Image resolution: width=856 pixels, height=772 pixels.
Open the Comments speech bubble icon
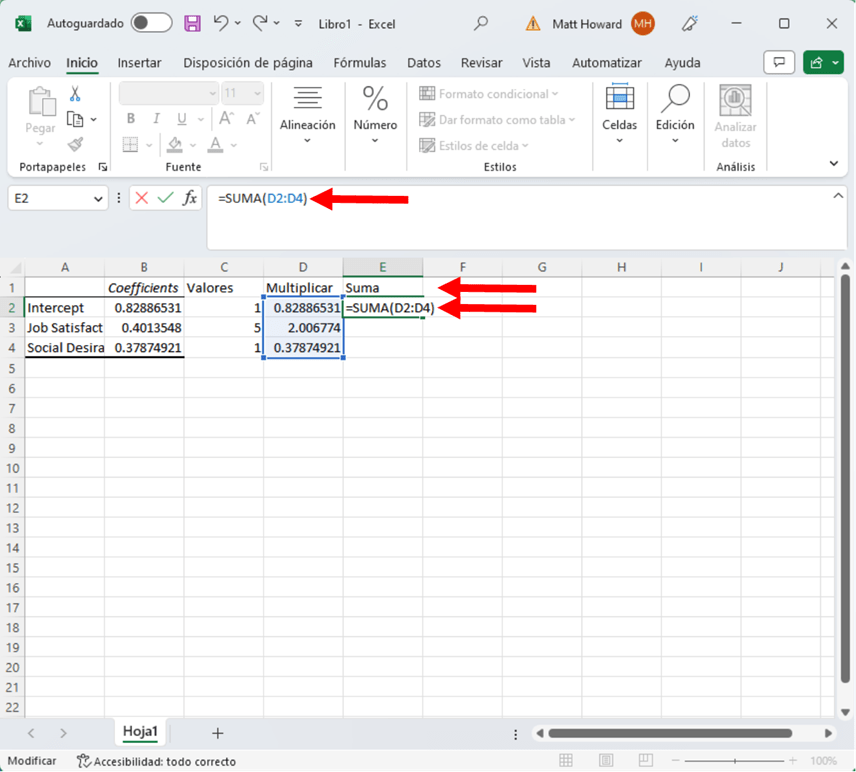pyautogui.click(x=779, y=63)
